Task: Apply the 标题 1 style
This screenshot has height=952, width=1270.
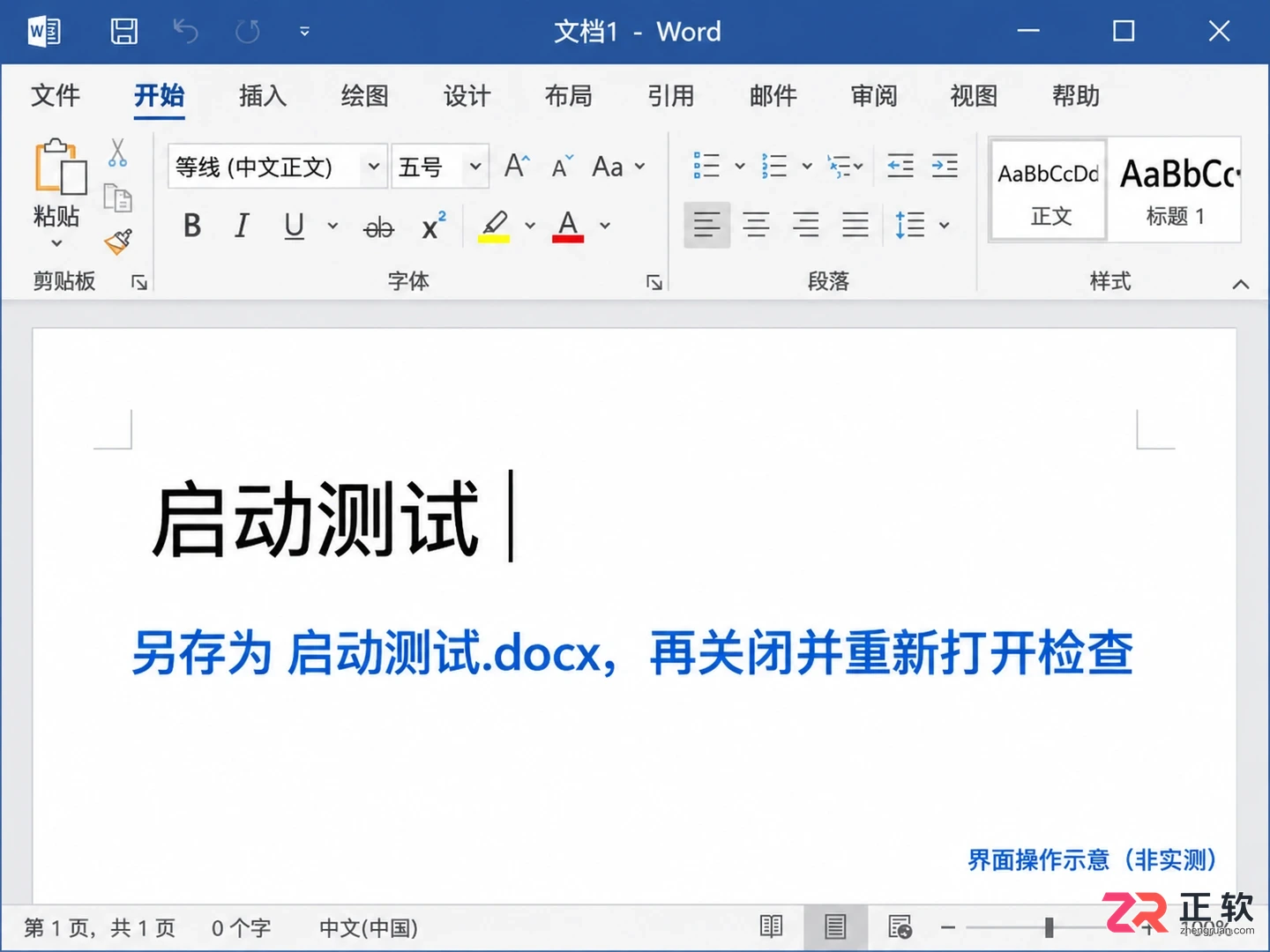Action: point(1175,190)
